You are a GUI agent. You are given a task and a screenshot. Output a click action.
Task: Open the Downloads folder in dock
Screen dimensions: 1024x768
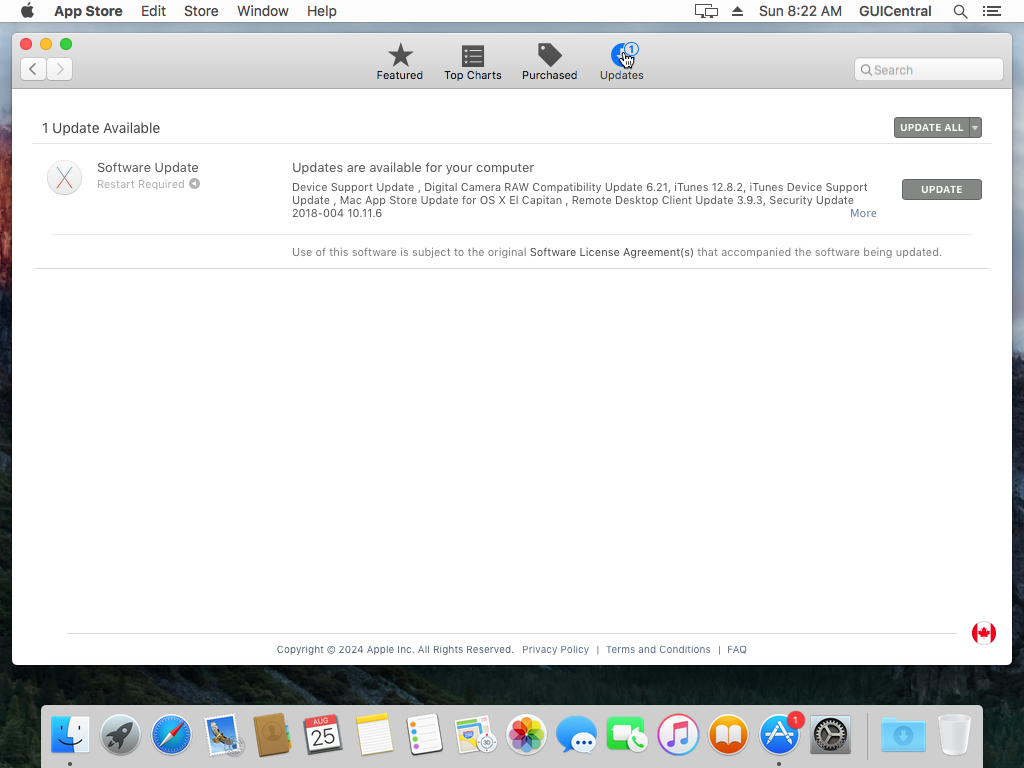tap(903, 735)
